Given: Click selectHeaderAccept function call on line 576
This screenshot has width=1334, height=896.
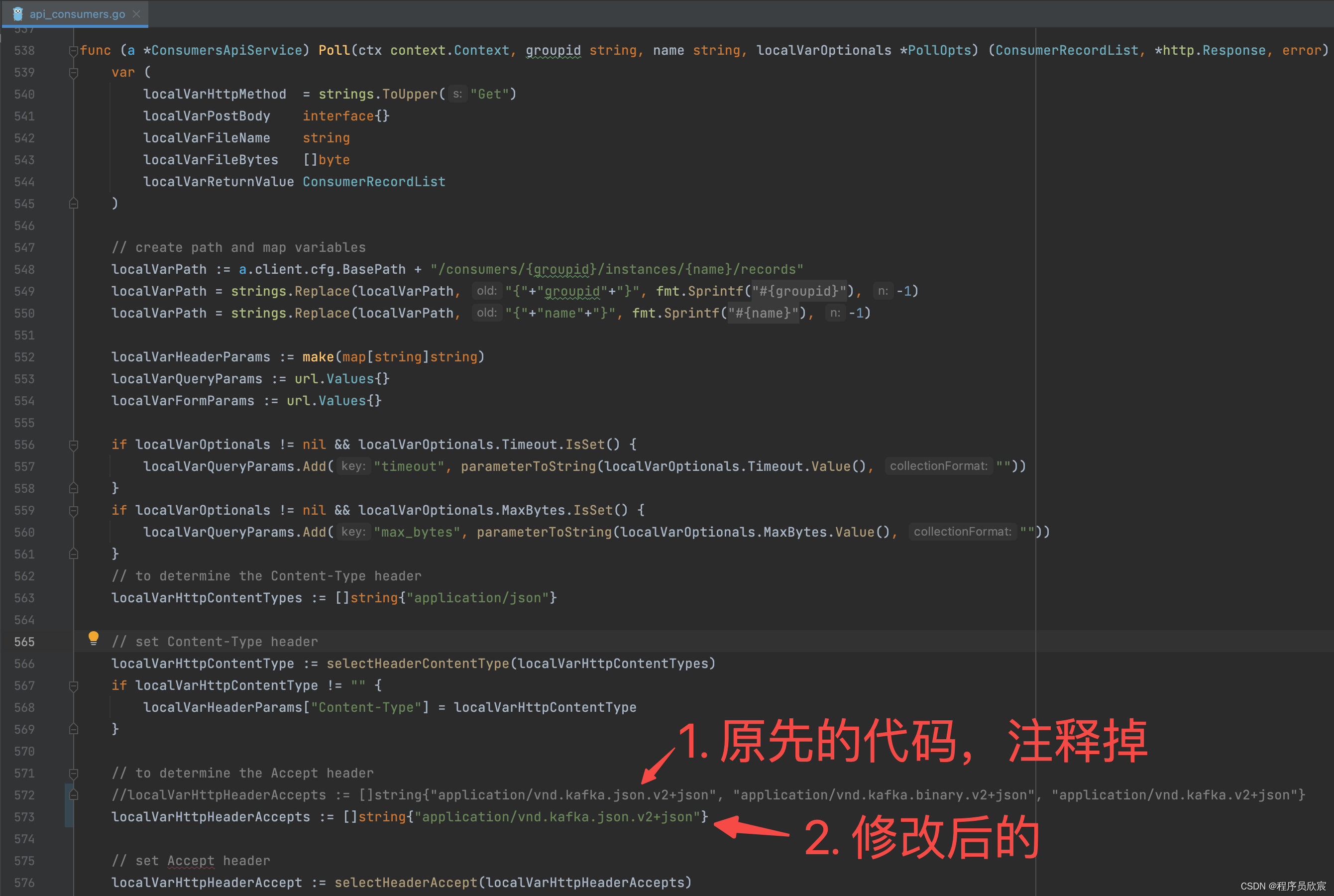Looking at the screenshot, I should pos(405,883).
